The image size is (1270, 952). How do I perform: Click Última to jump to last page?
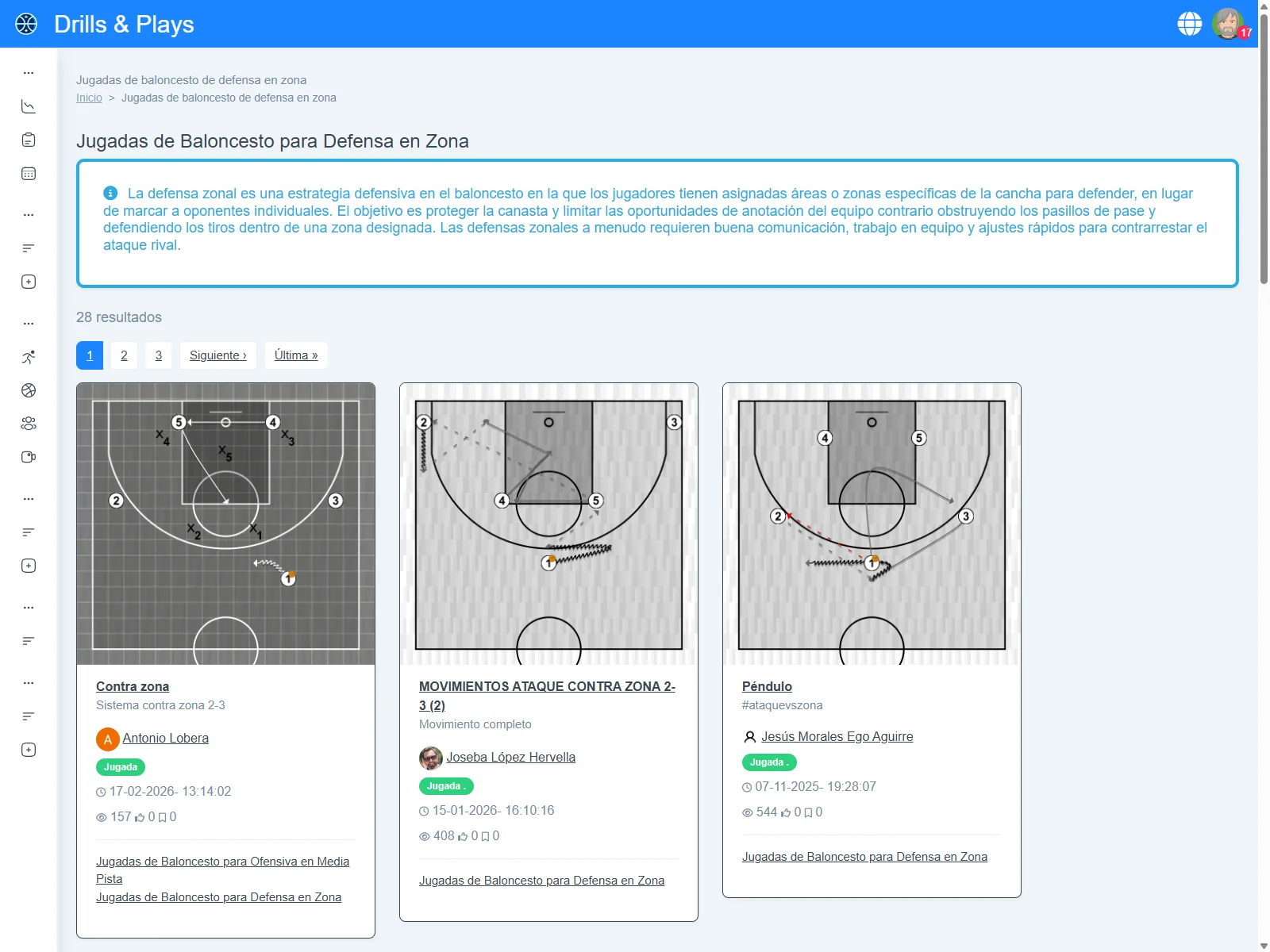click(295, 355)
